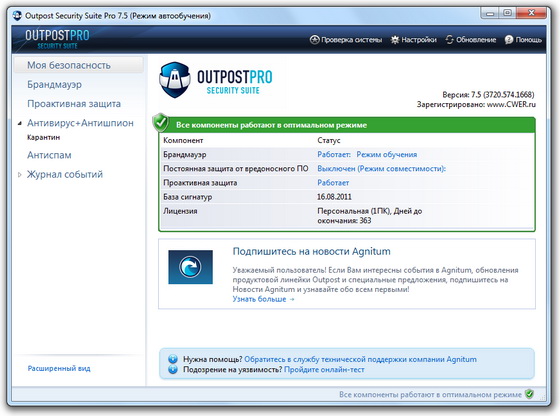Viewport: 560px width, 416px height.
Task: Click the Лицензия row label
Action: click(180, 211)
